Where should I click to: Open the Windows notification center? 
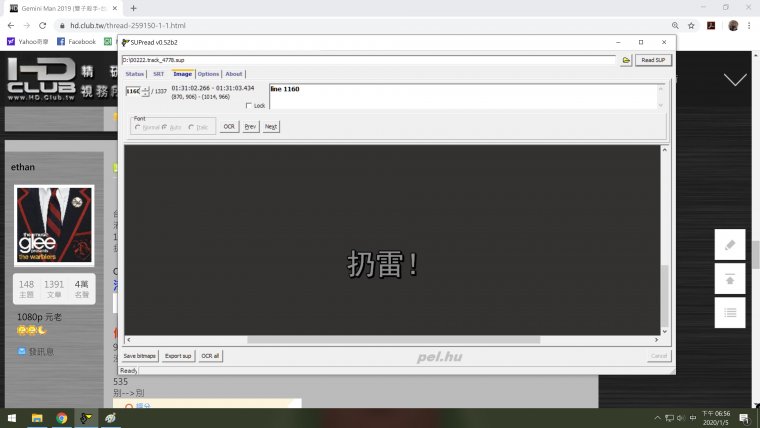[744, 418]
